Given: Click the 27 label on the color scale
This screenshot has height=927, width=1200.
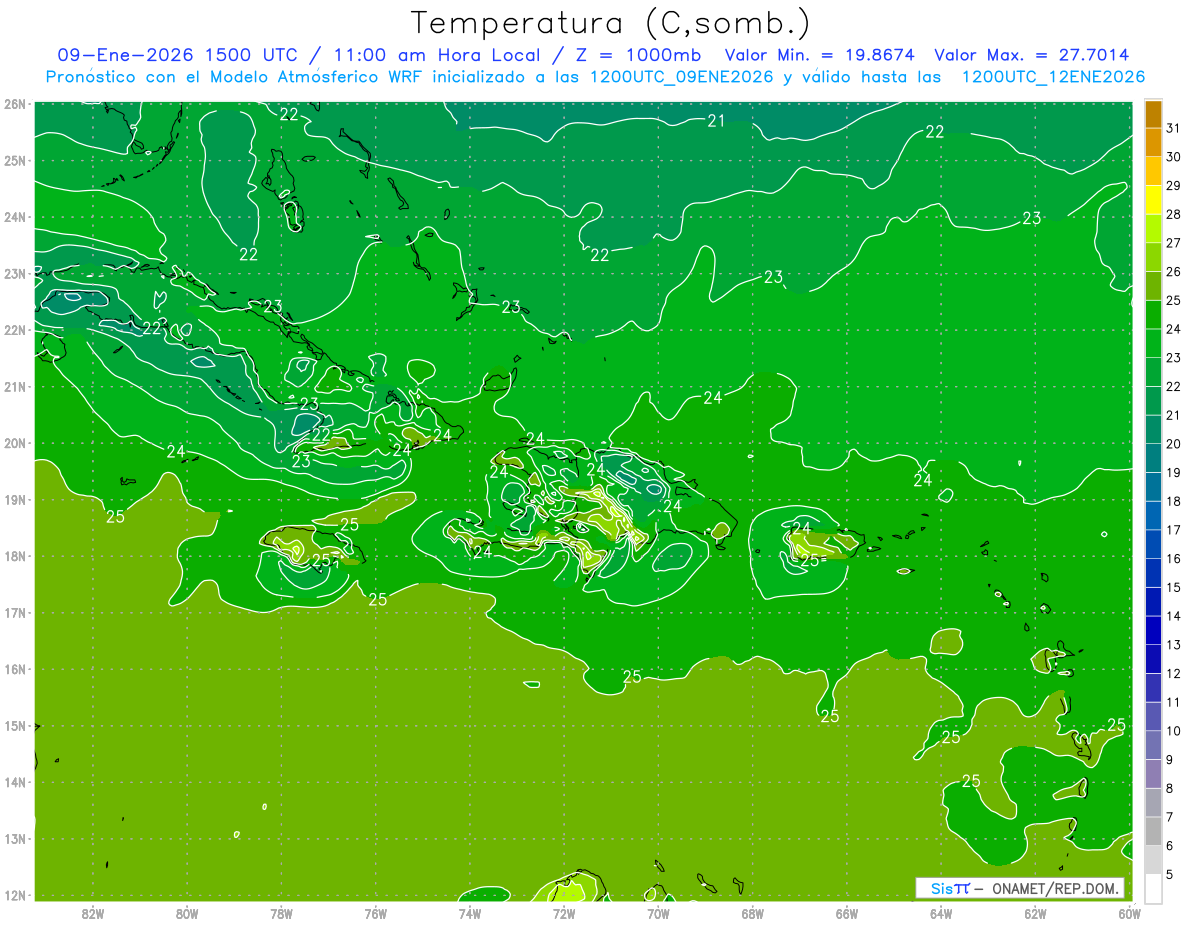Looking at the screenshot, I should [x=1174, y=243].
